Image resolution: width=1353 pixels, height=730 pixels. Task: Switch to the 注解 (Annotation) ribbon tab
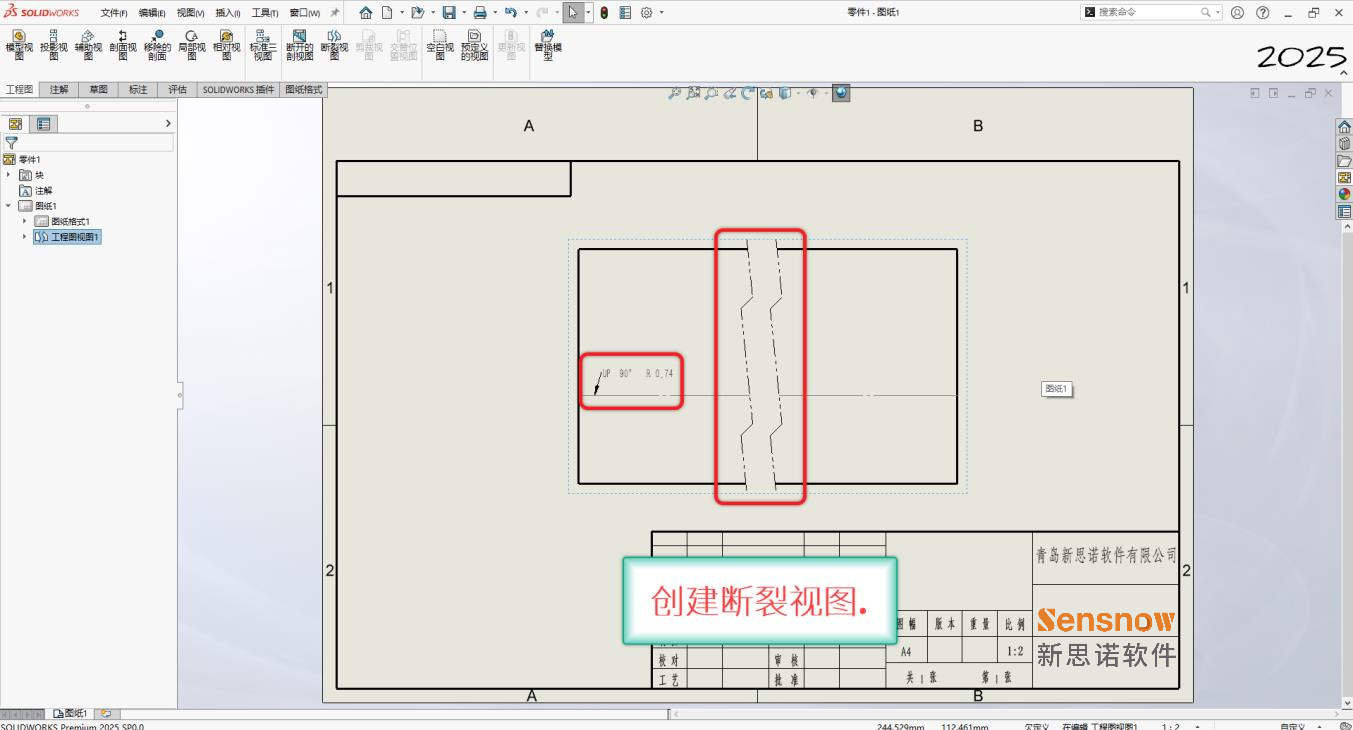coord(60,90)
